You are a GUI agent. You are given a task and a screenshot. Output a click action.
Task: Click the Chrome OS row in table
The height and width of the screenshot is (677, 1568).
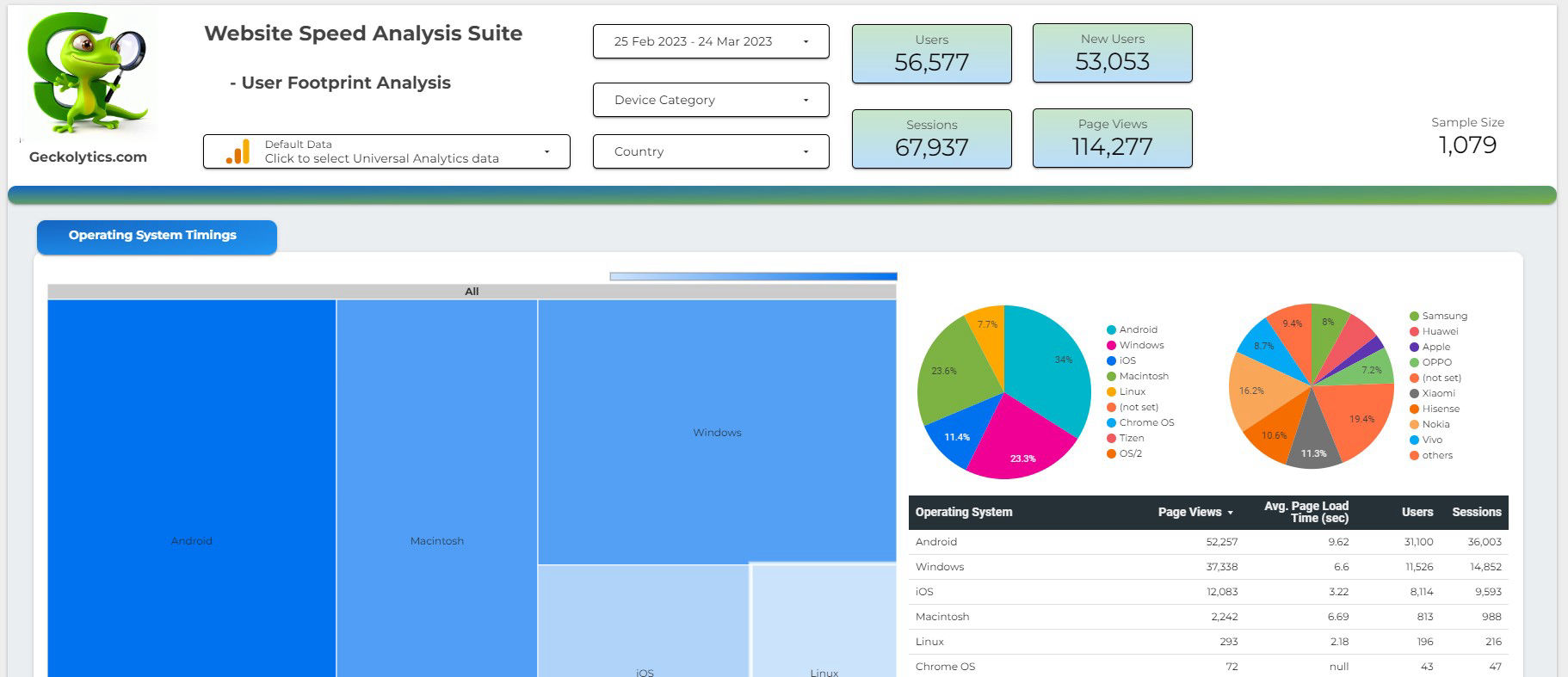pos(1208,666)
